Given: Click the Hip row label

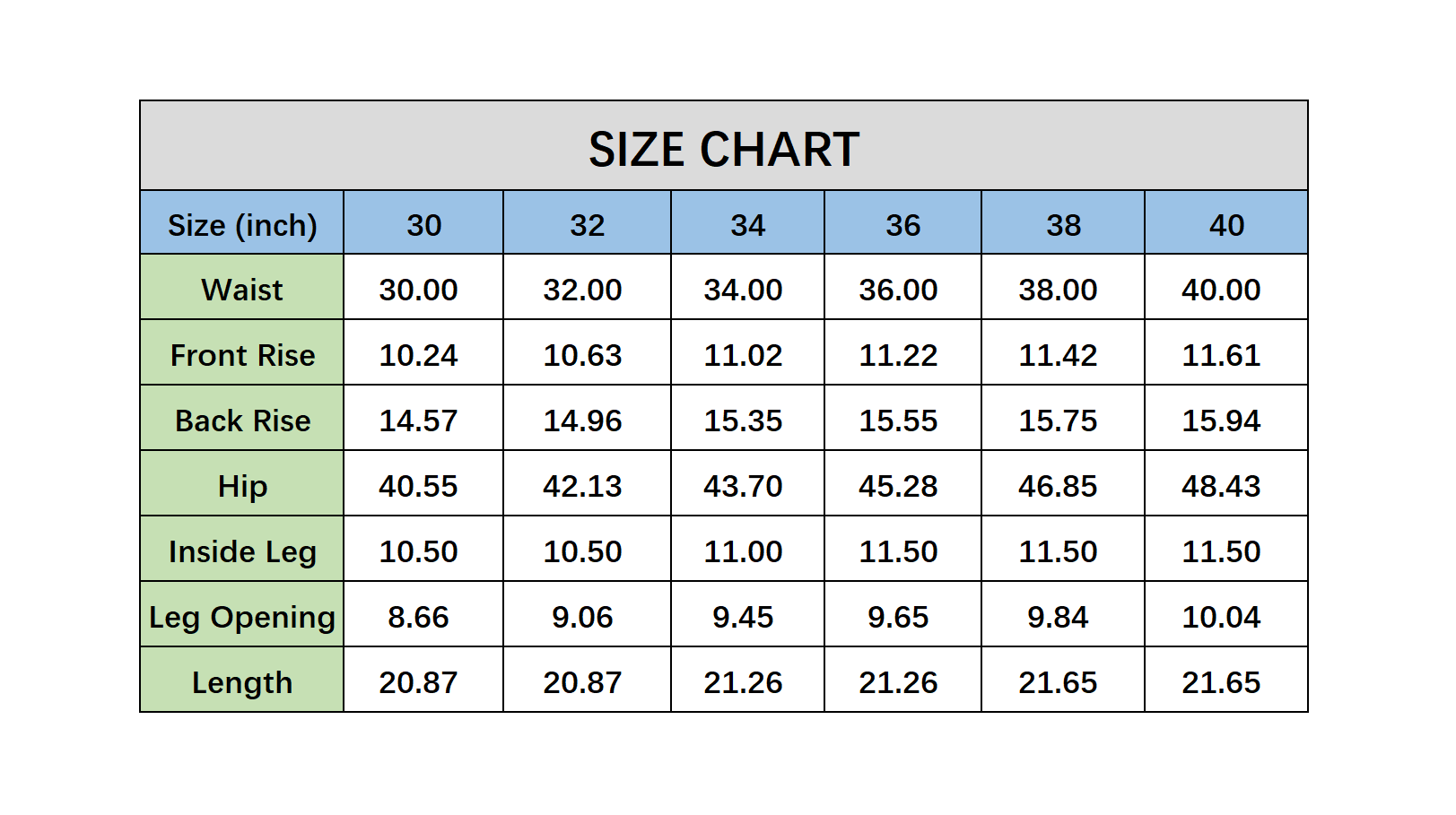Looking at the screenshot, I should (x=242, y=486).
